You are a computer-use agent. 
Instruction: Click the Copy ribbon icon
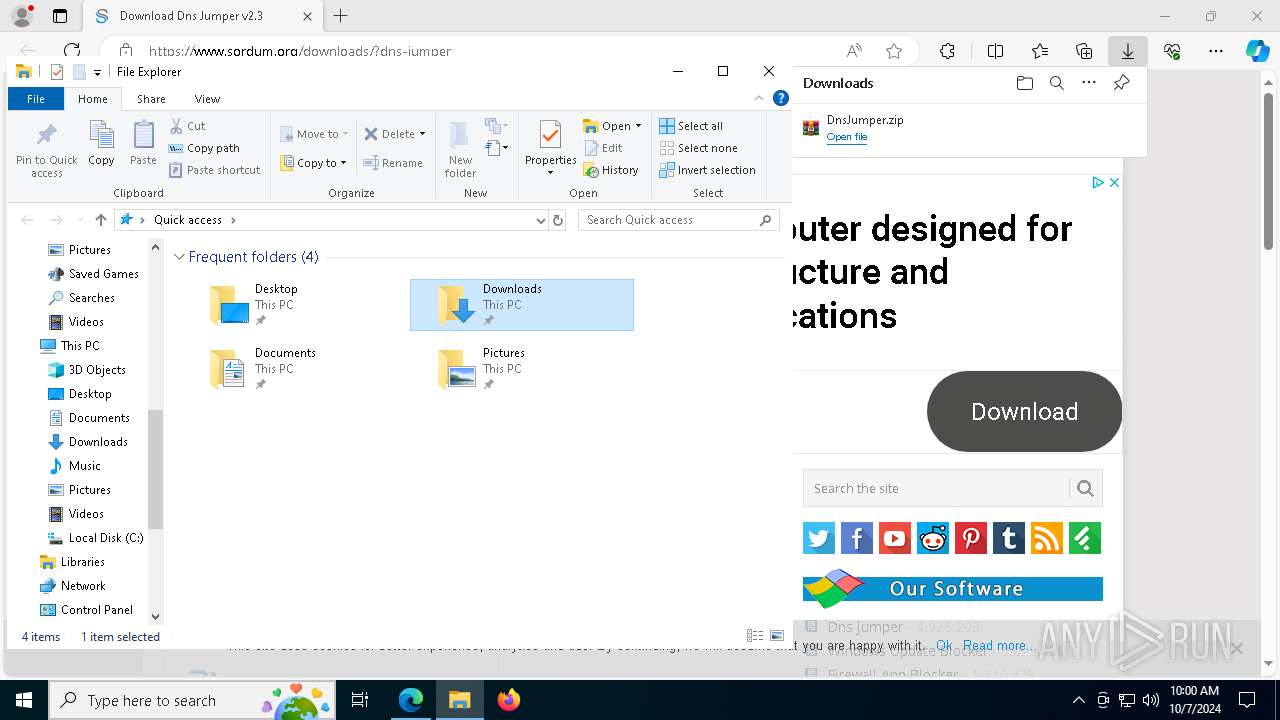101,143
